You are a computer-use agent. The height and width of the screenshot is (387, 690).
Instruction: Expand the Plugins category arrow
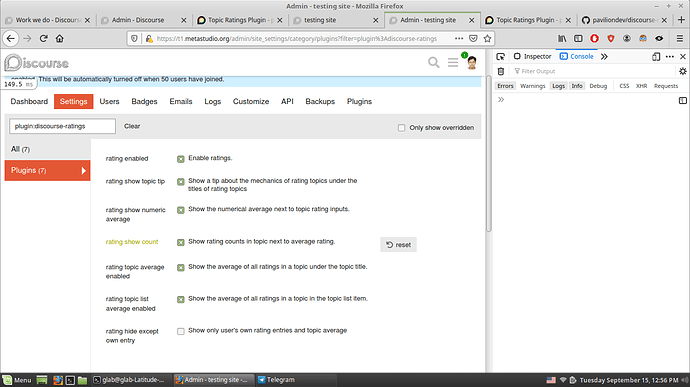tap(83, 170)
